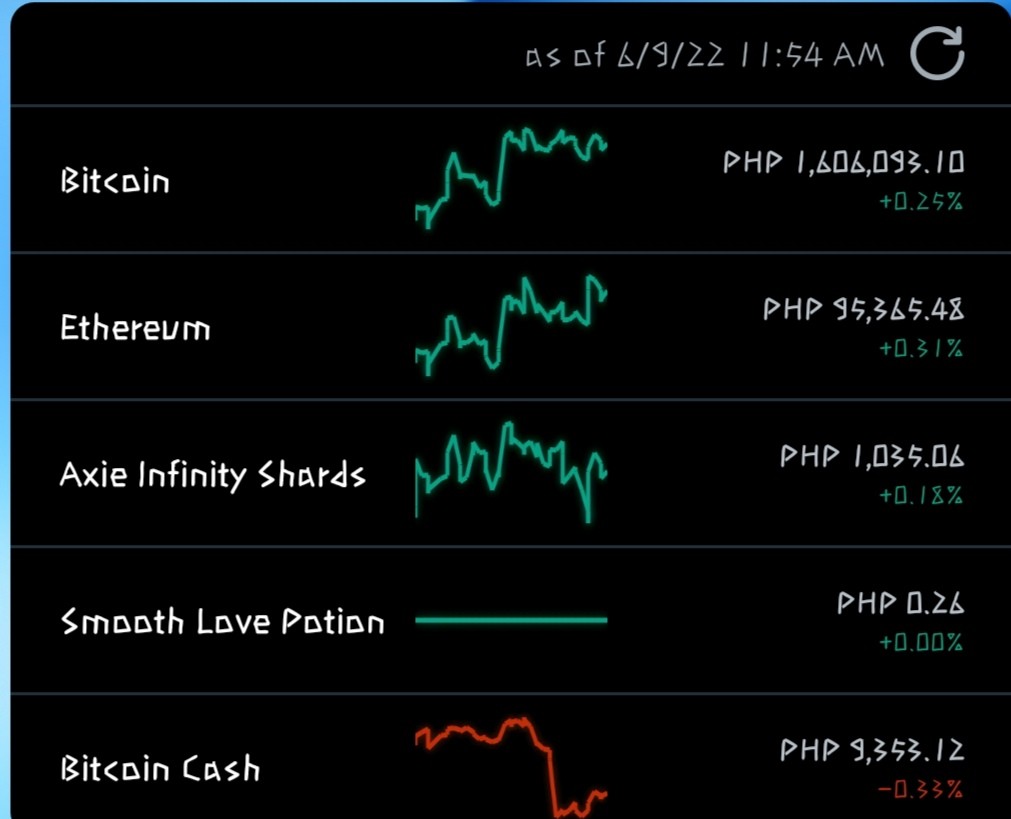Click the -0.33% Bitcoin Cash change
This screenshot has height=819, width=1011.
point(921,789)
